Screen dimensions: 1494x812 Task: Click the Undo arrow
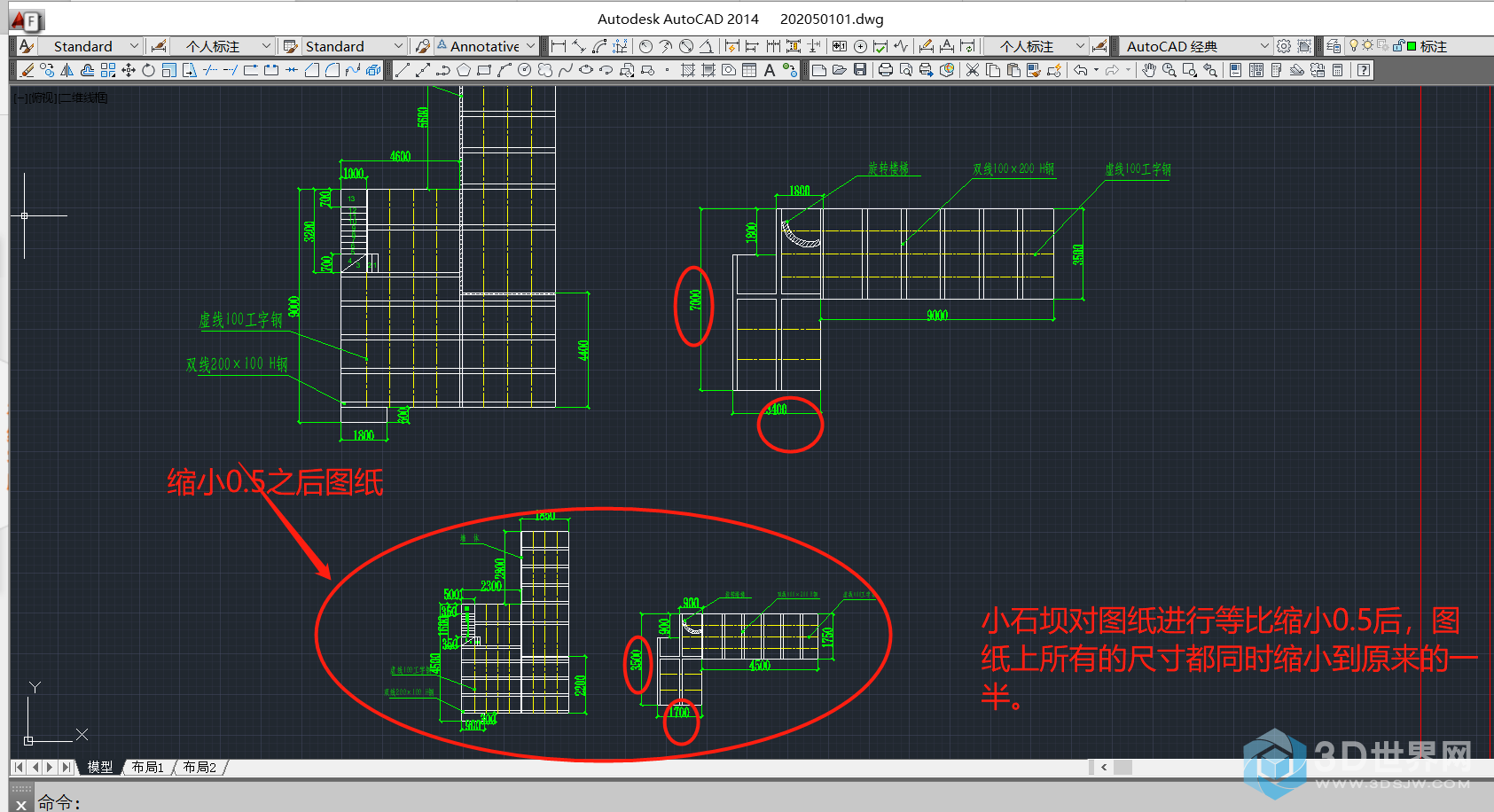coord(1080,70)
